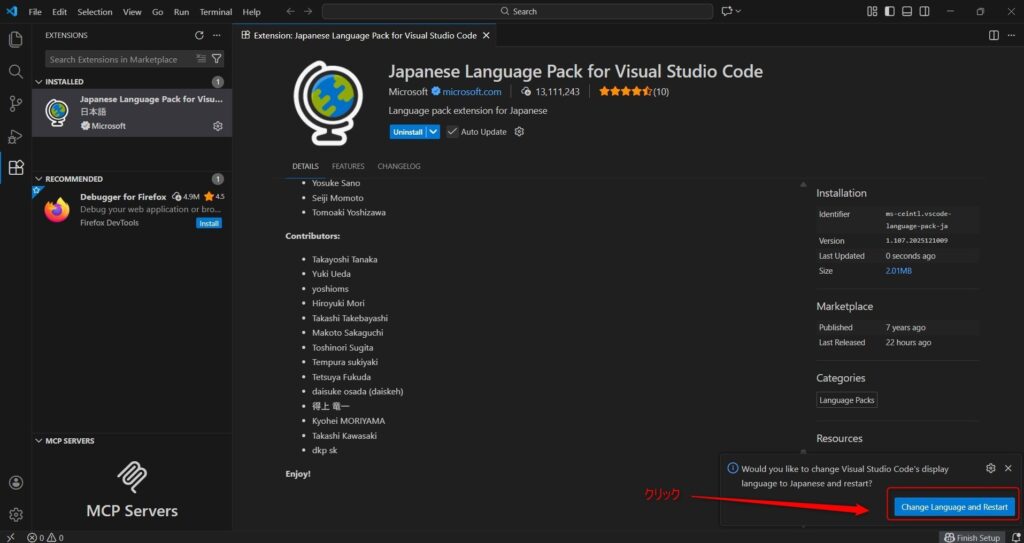Screen dimensions: 1024x543
Task: Close the Japanese Language Pack editor tab
Action: tap(486, 35)
